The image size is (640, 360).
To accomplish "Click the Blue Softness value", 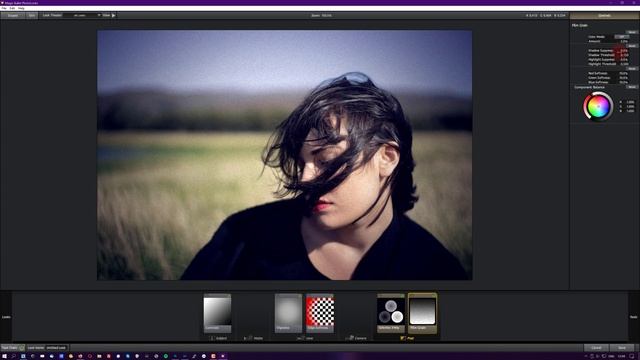I will (x=623, y=82).
